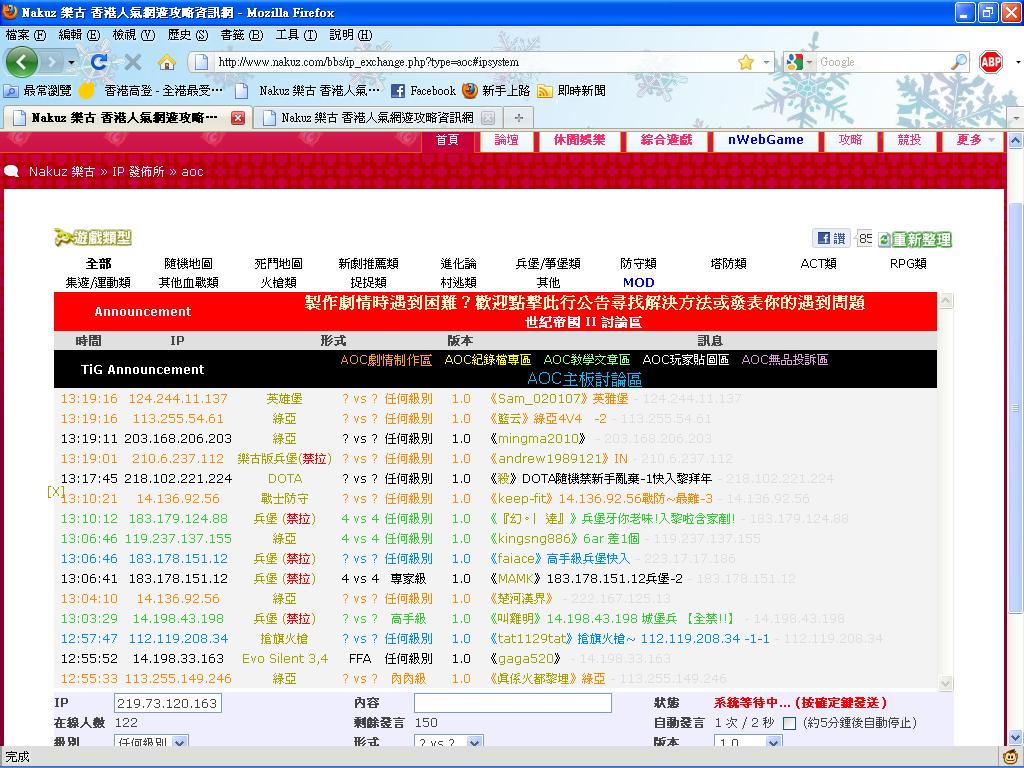The width and height of the screenshot is (1024, 768).
Task: Click the forward navigation arrow
Action: coord(51,63)
